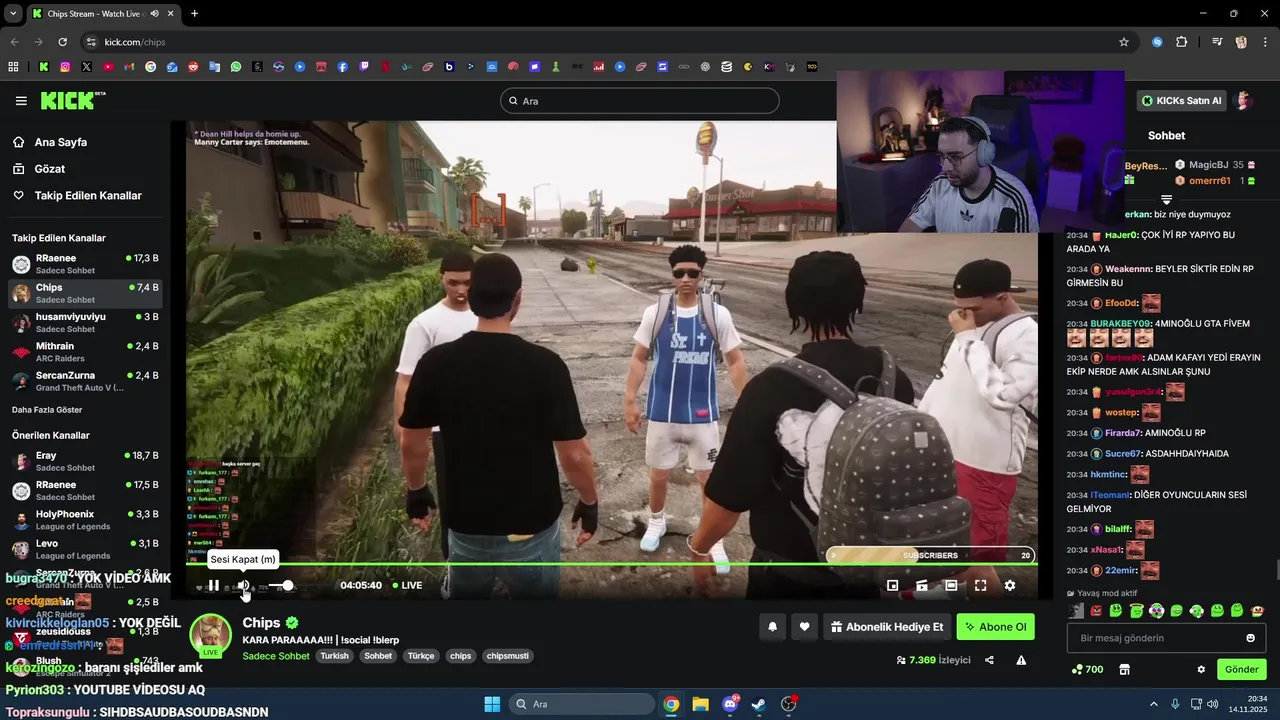Focus the Kick Ara search box
The image size is (1280, 720).
pyautogui.click(x=639, y=101)
